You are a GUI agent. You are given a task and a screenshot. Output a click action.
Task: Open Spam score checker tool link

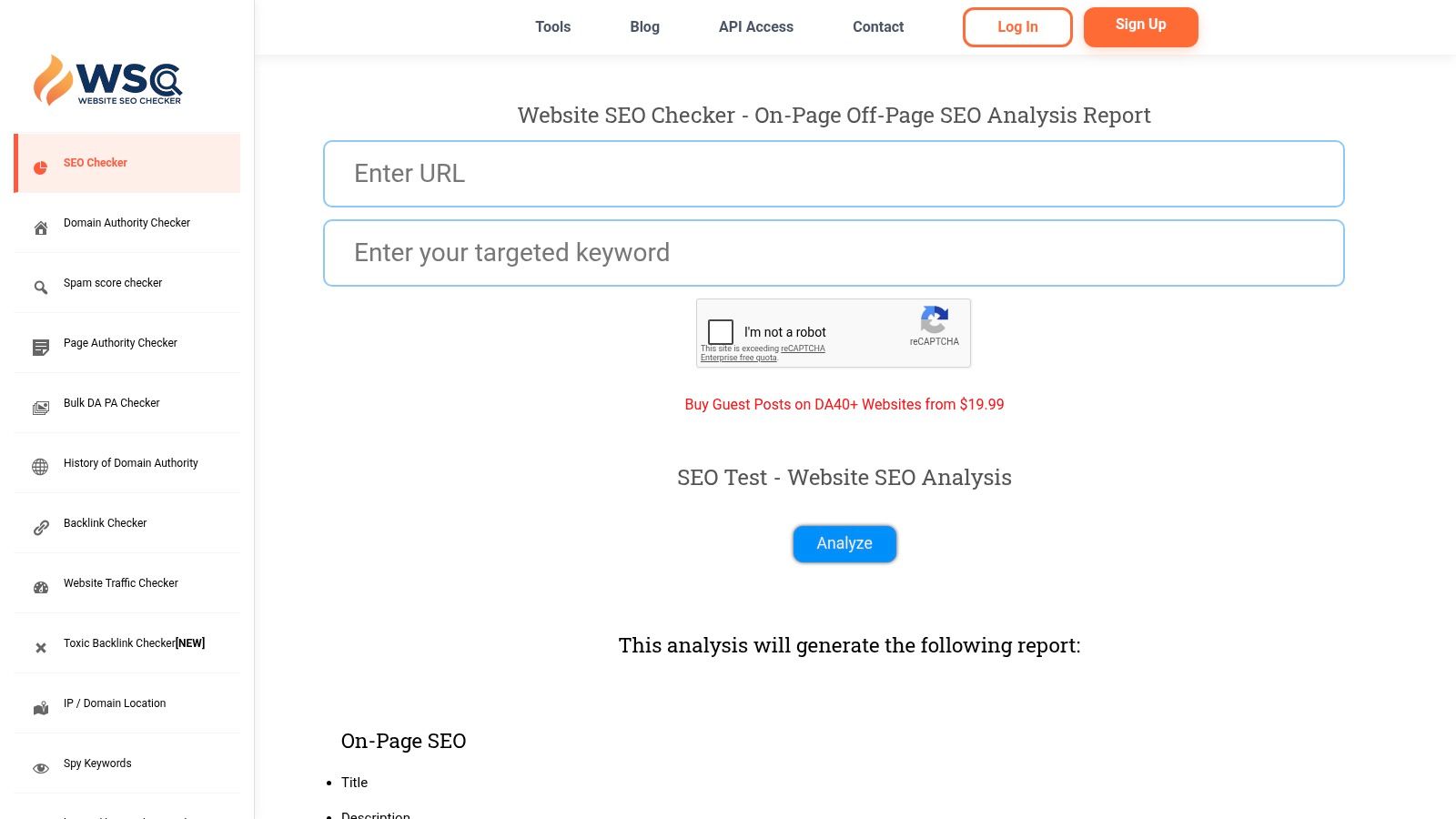(127, 283)
